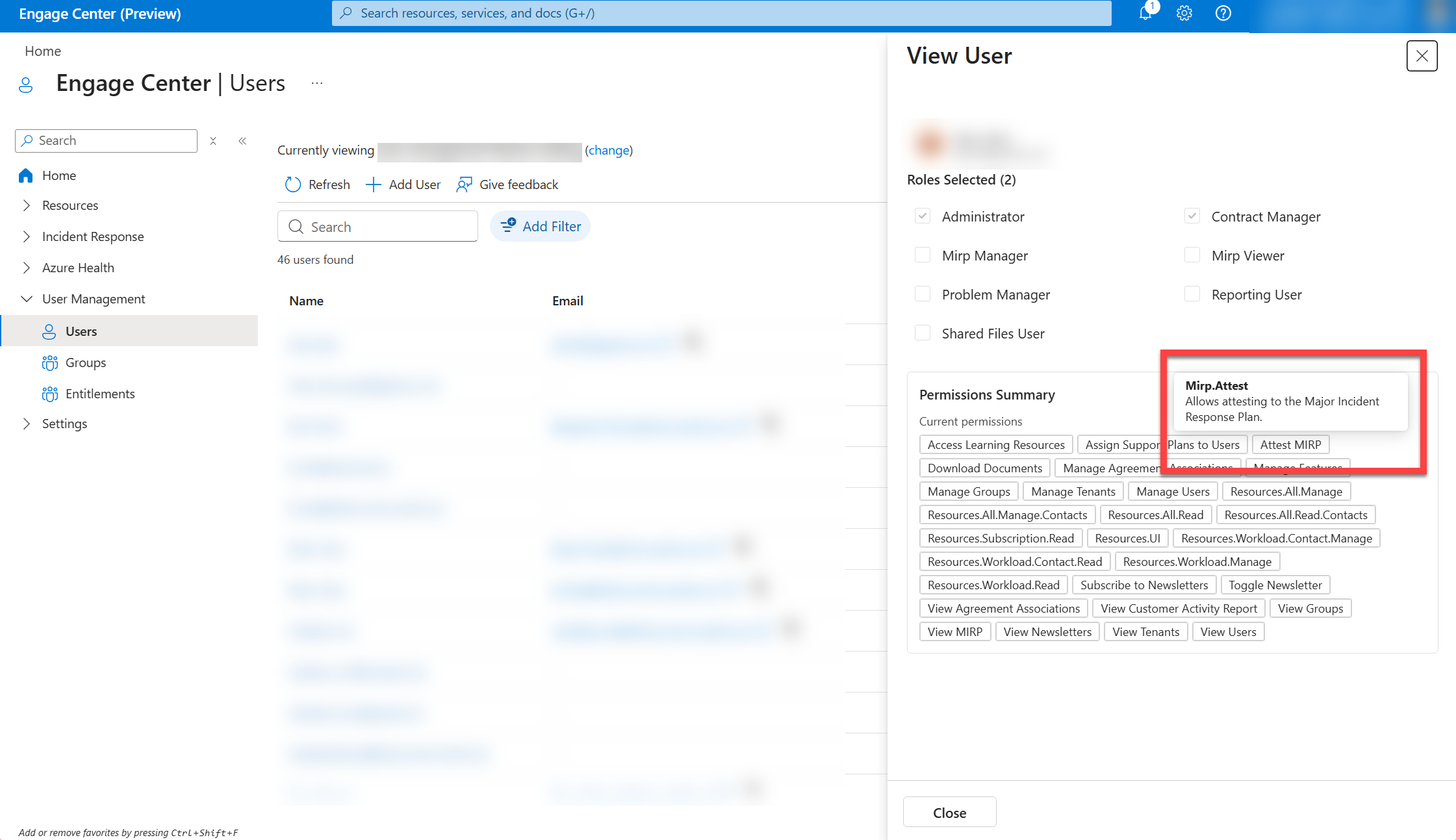Toggle the Administrator role checkbox

tap(923, 216)
